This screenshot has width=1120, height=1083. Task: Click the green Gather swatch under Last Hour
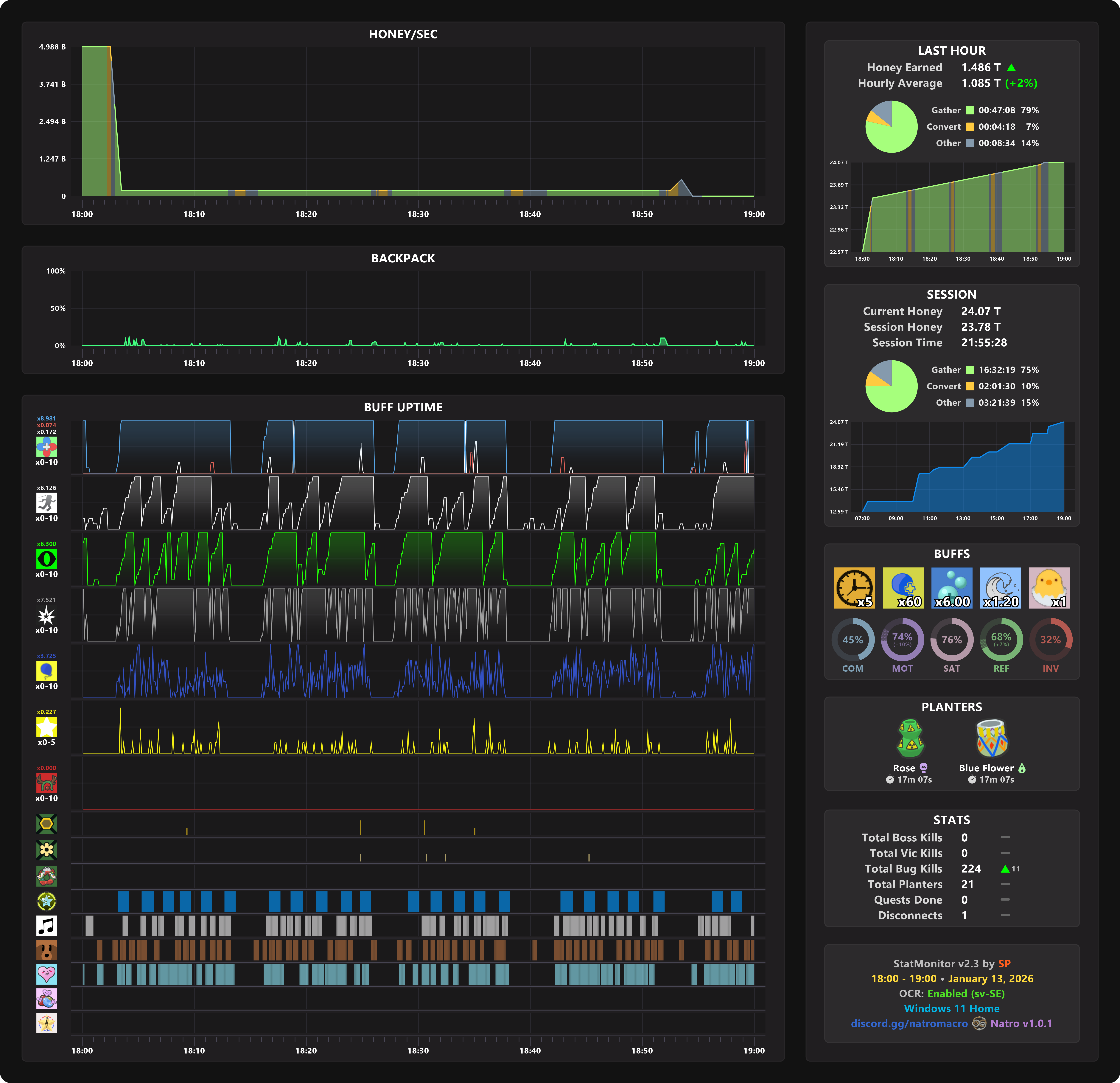point(970,110)
